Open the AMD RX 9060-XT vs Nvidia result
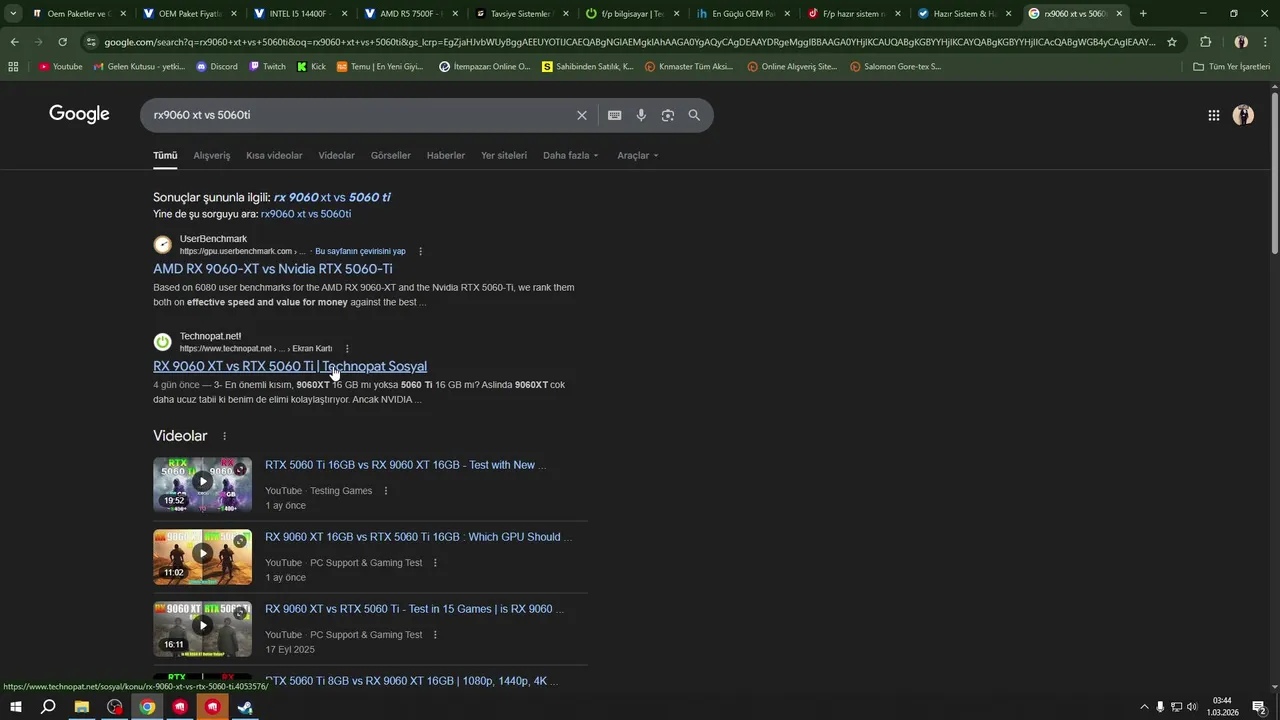Screen dimensions: 1280x720 click(273, 269)
